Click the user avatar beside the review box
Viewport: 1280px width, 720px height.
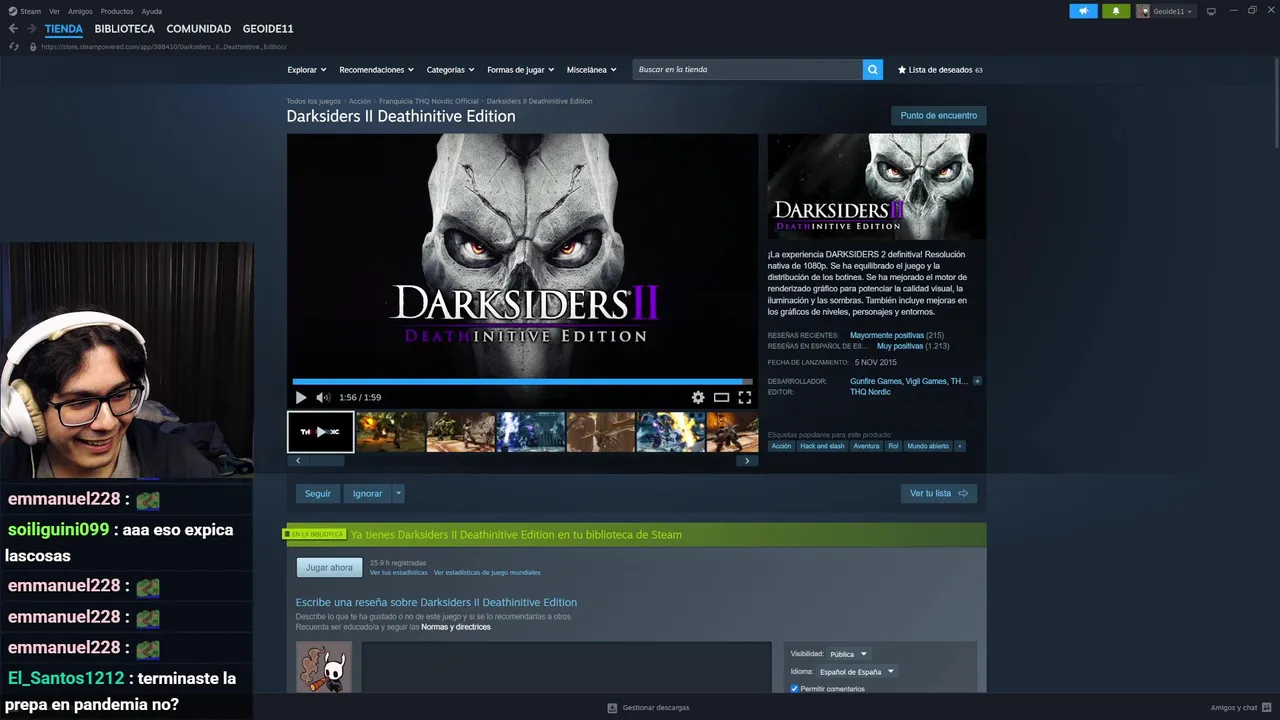coord(324,667)
